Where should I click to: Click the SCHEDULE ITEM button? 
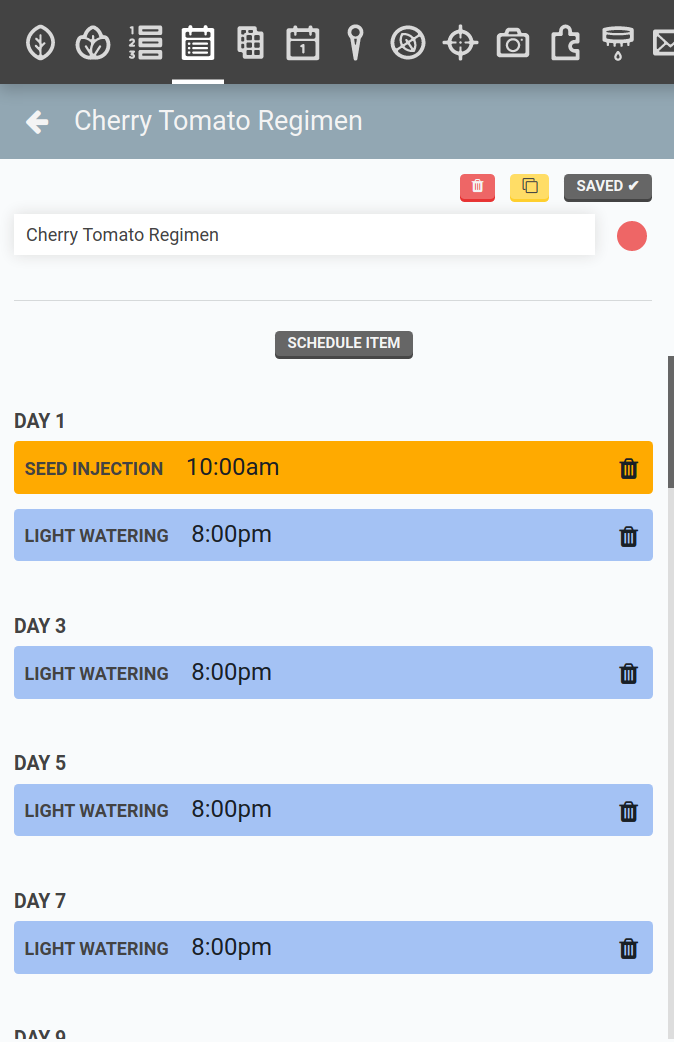(343, 344)
